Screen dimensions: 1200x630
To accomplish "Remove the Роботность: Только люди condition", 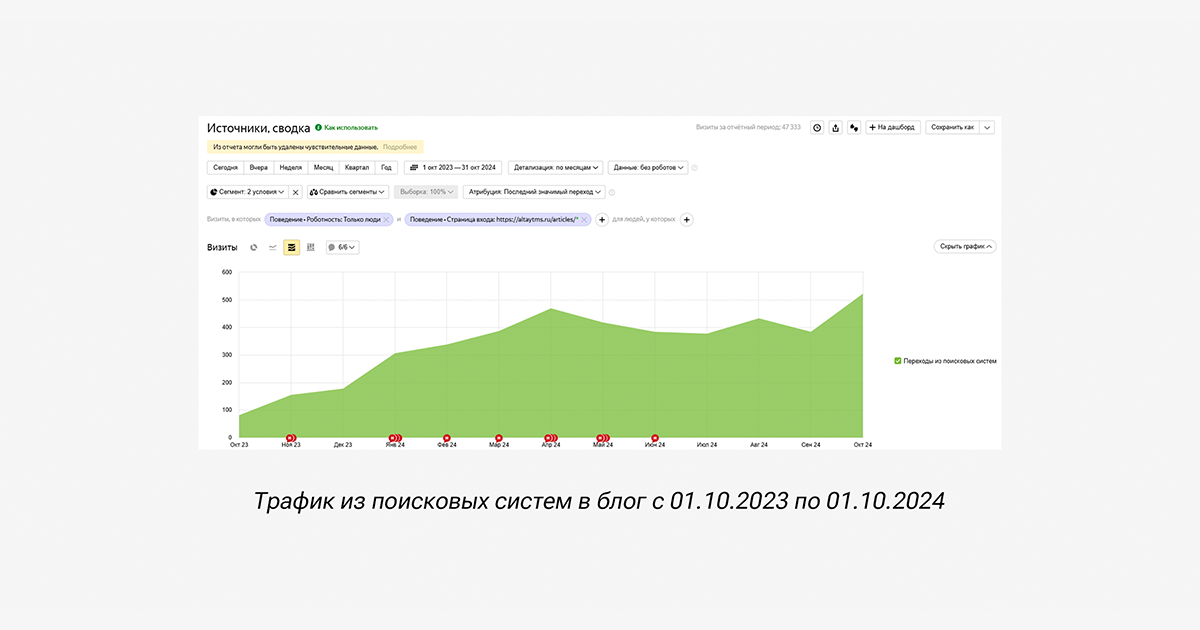I will pos(386,219).
